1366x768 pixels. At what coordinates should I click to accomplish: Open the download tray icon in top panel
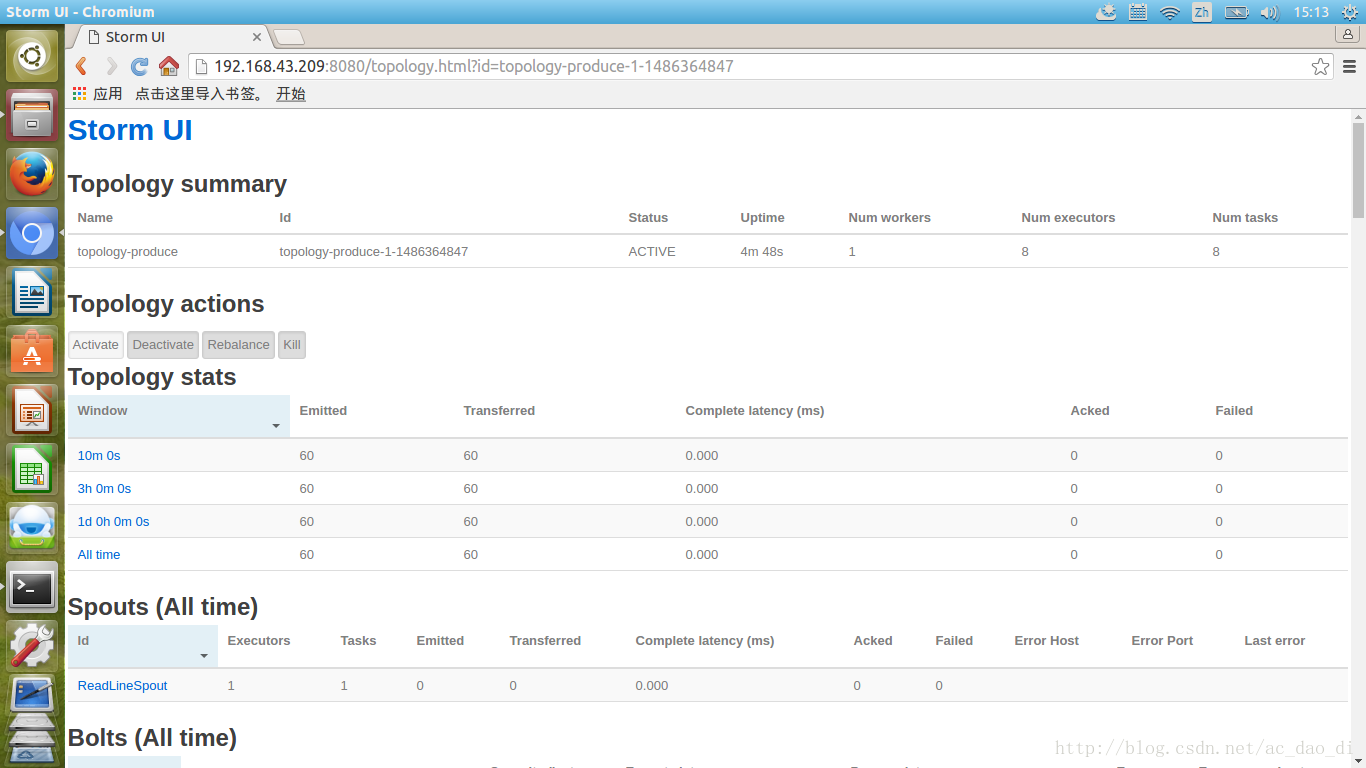1106,12
